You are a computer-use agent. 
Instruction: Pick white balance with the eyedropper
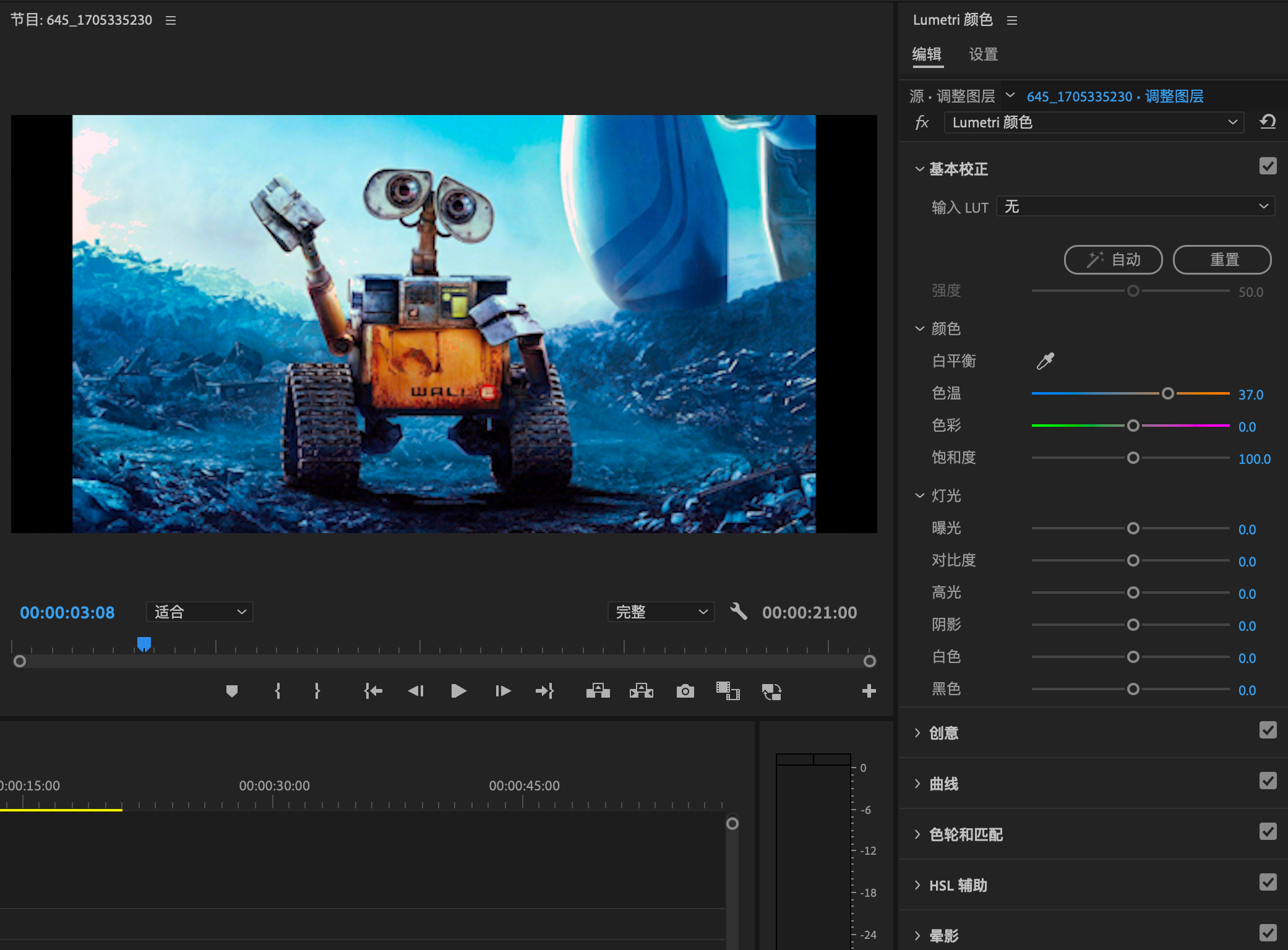1045,361
